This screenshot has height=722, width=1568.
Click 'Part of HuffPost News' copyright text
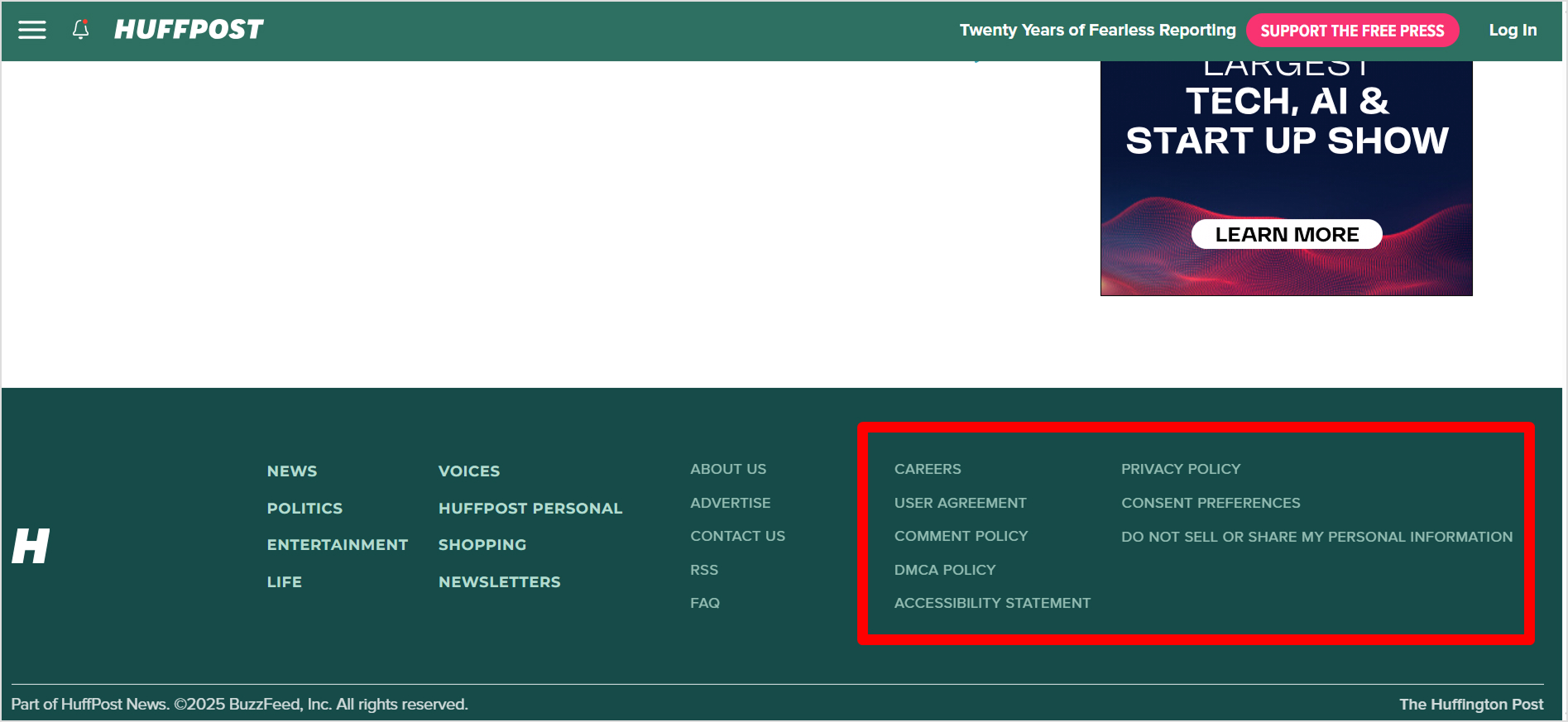(239, 704)
